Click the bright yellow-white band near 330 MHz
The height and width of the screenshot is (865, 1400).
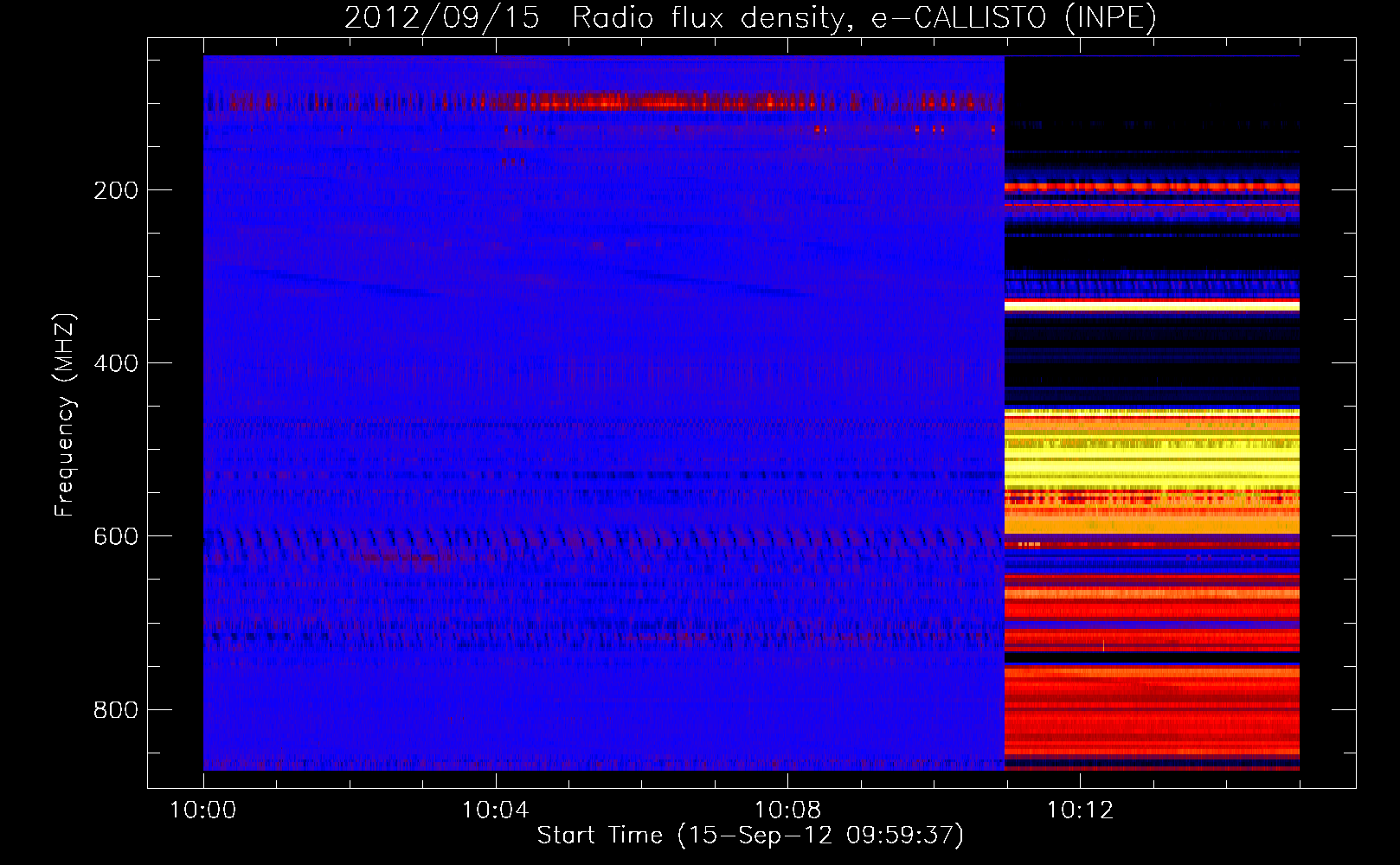pyautogui.click(x=1152, y=306)
